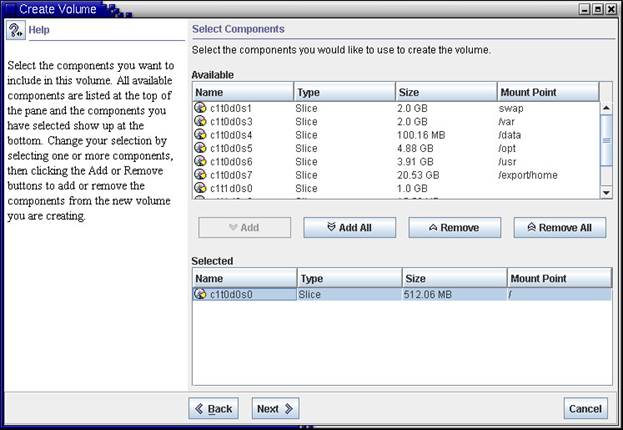This screenshot has height=430, width=623.
Task: Sort Selected list by Type column header
Action: (348, 278)
